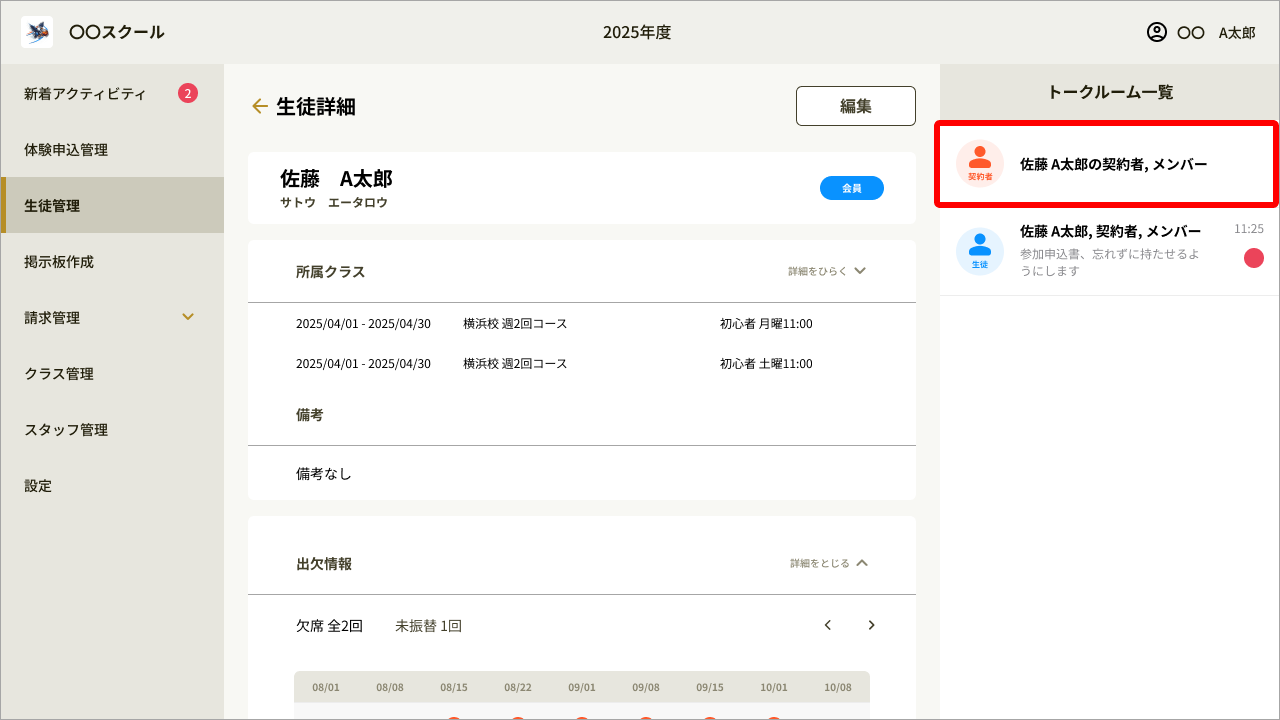Open 体験申込管理 from the sidebar

(x=66, y=150)
